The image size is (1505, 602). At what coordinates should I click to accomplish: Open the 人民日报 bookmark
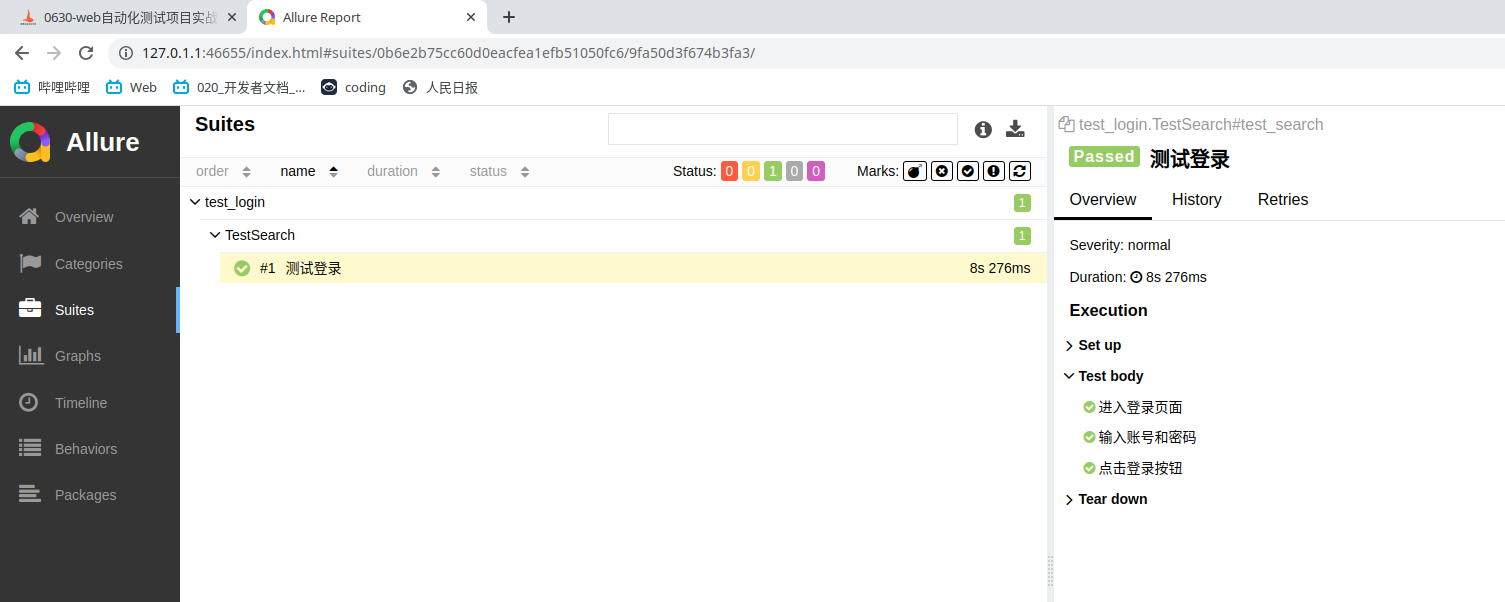click(440, 87)
